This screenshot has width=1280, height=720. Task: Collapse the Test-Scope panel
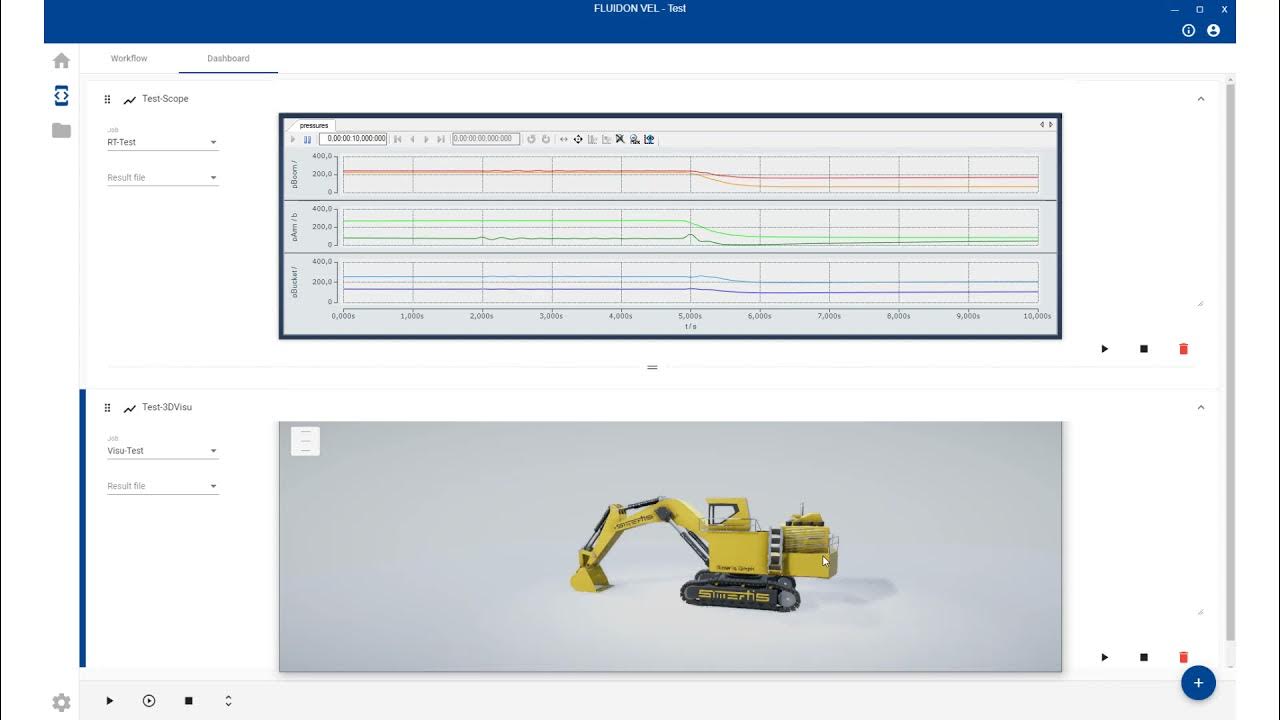[x=1201, y=99]
